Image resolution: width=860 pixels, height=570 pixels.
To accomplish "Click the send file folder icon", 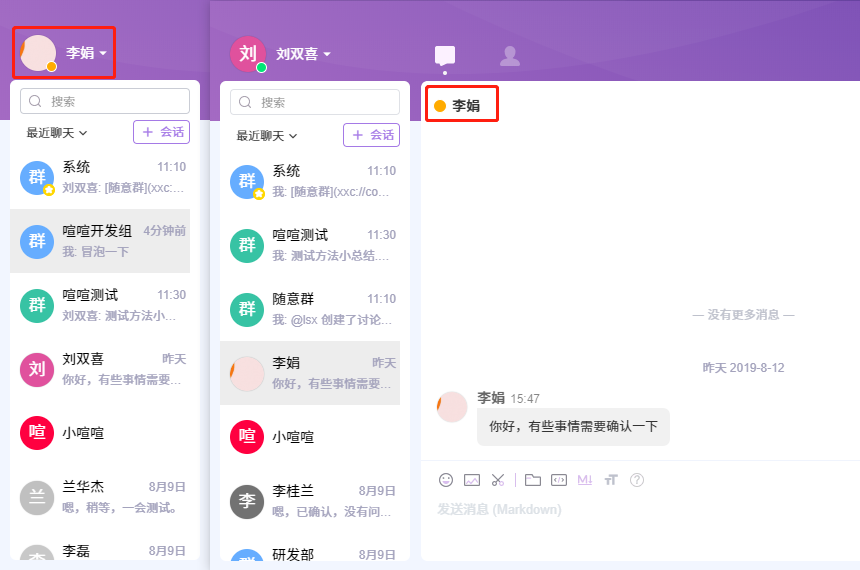I will tap(532, 480).
